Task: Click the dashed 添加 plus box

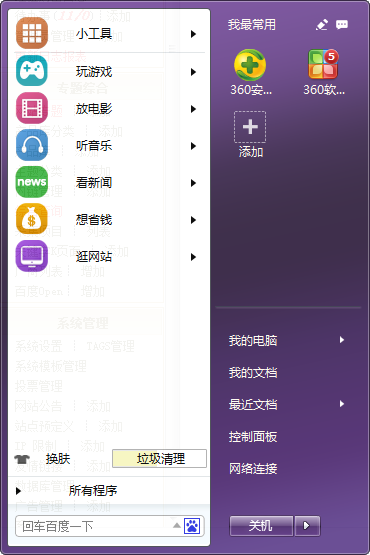Action: pyautogui.click(x=250, y=127)
